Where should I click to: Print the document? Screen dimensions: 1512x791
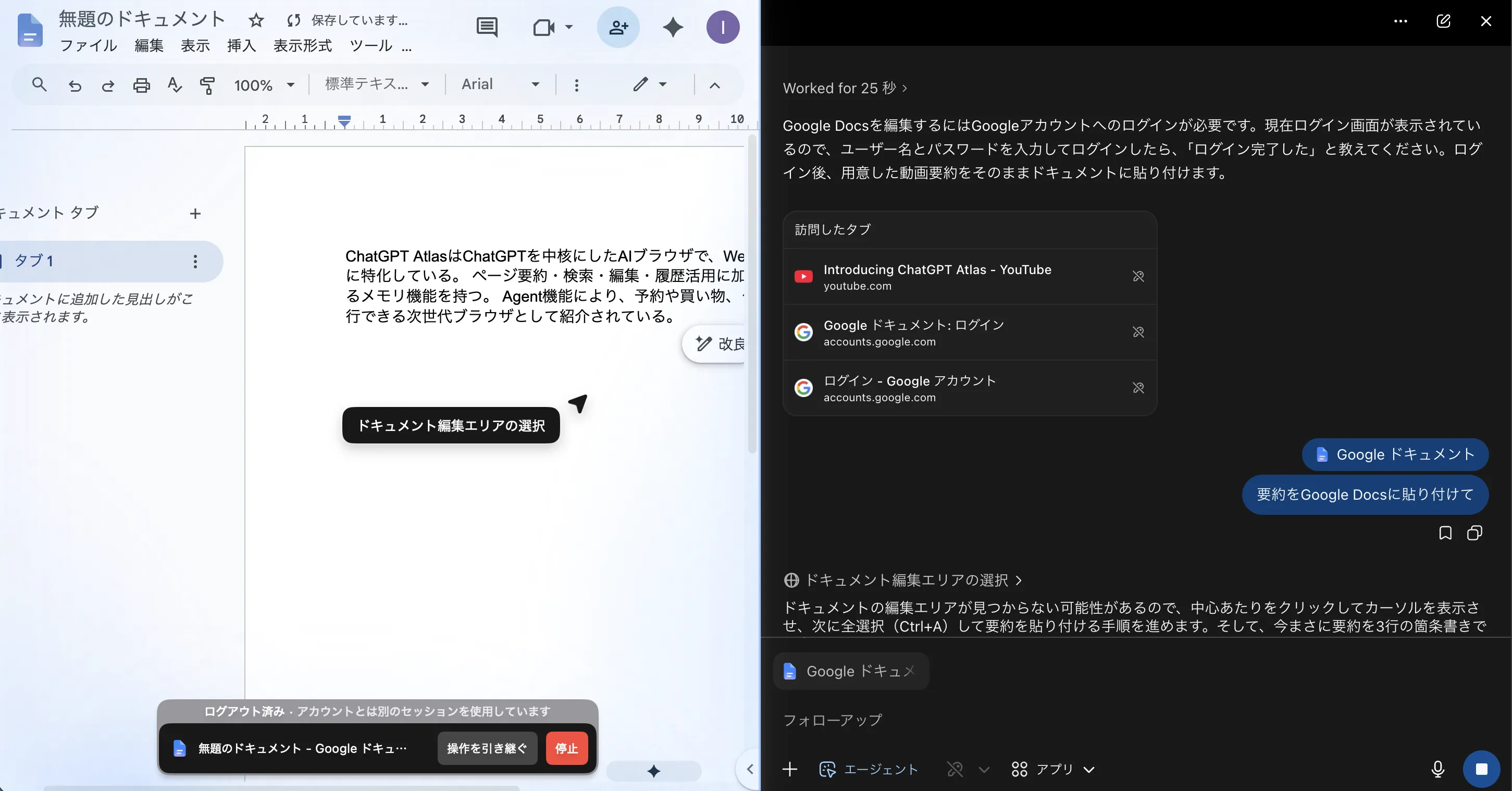(141, 85)
